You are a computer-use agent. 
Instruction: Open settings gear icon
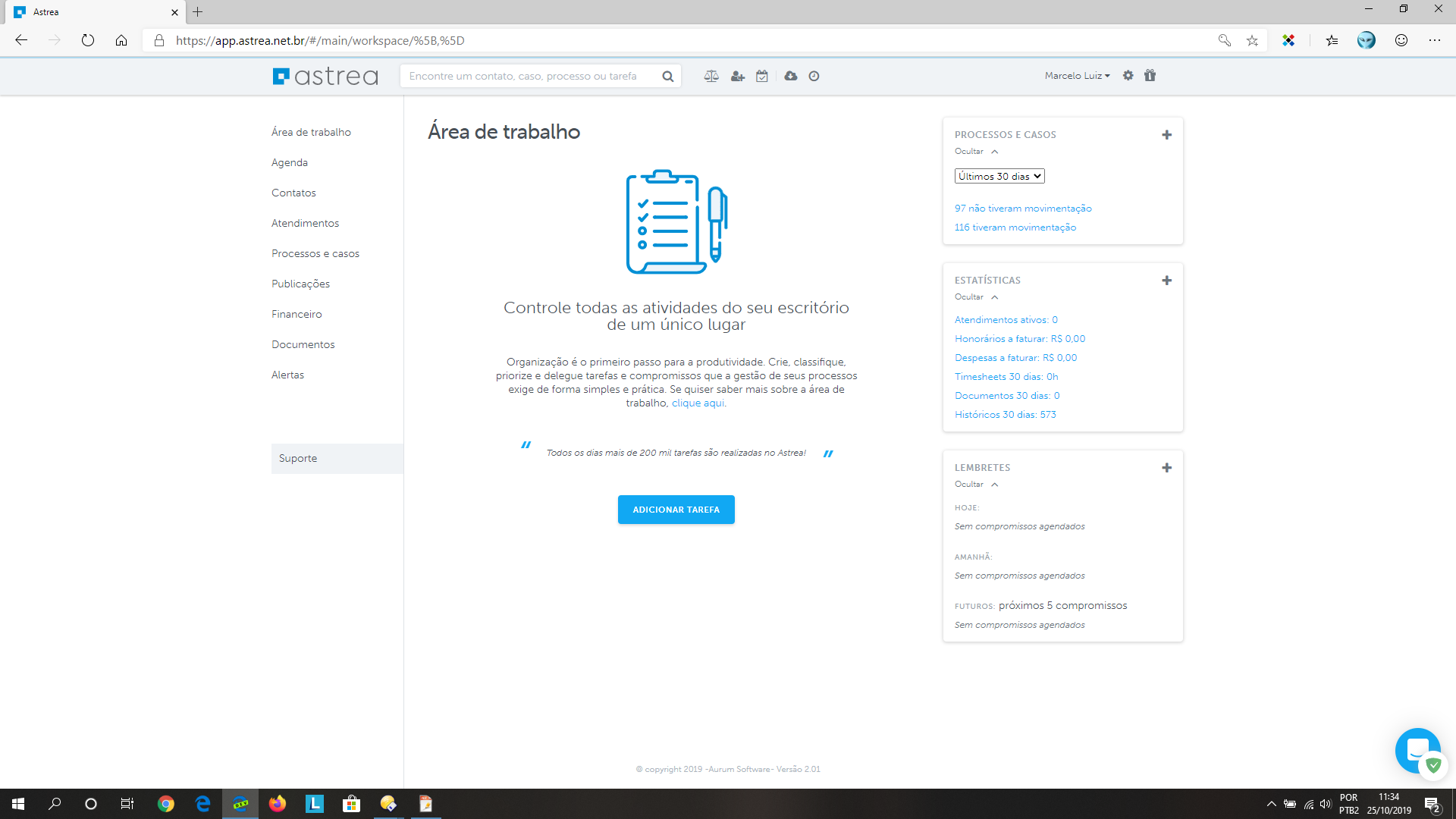point(1128,75)
